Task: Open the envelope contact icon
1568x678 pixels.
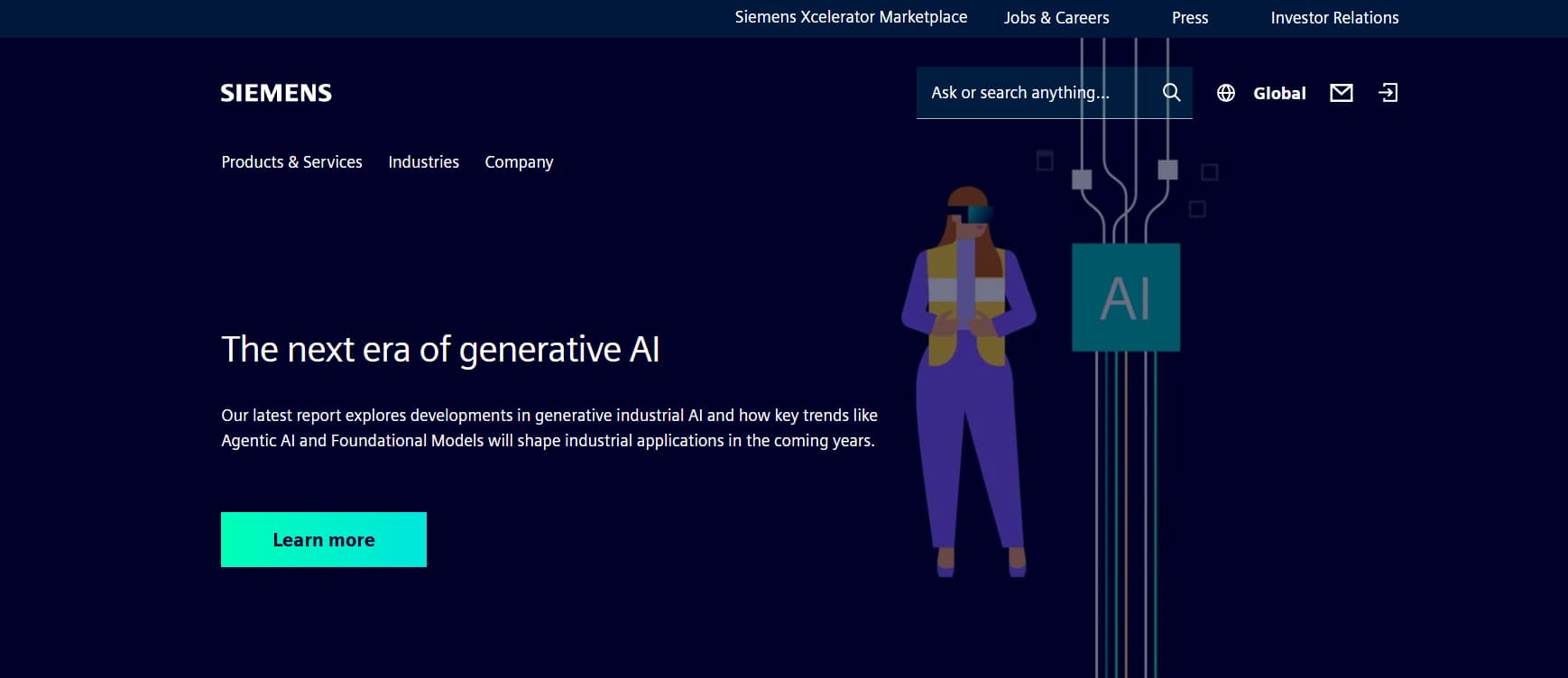Action: (x=1341, y=93)
